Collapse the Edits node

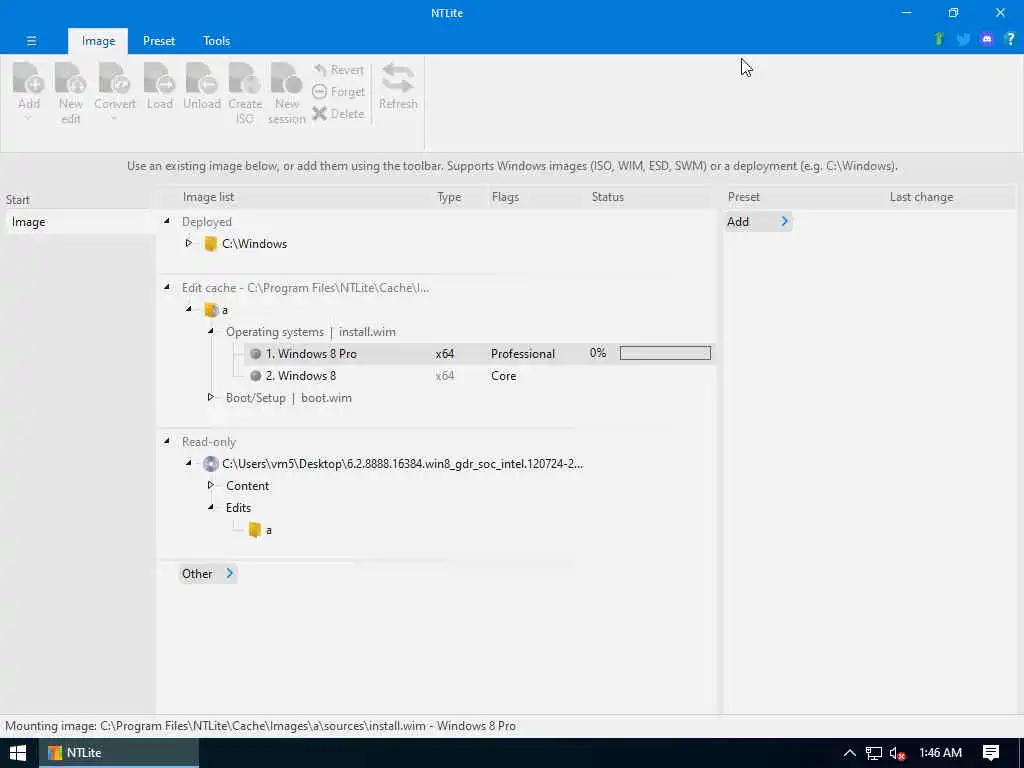click(x=210, y=507)
